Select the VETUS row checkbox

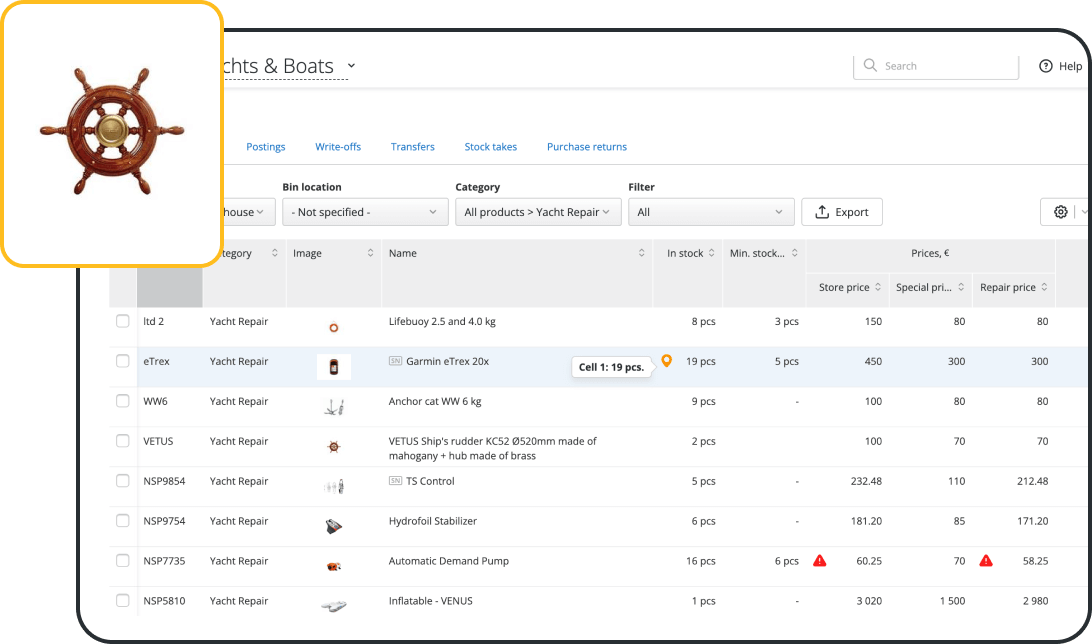[x=123, y=441]
